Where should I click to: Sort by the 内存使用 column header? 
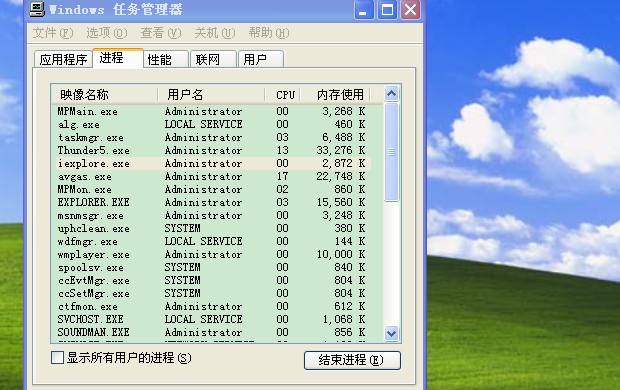(335, 95)
